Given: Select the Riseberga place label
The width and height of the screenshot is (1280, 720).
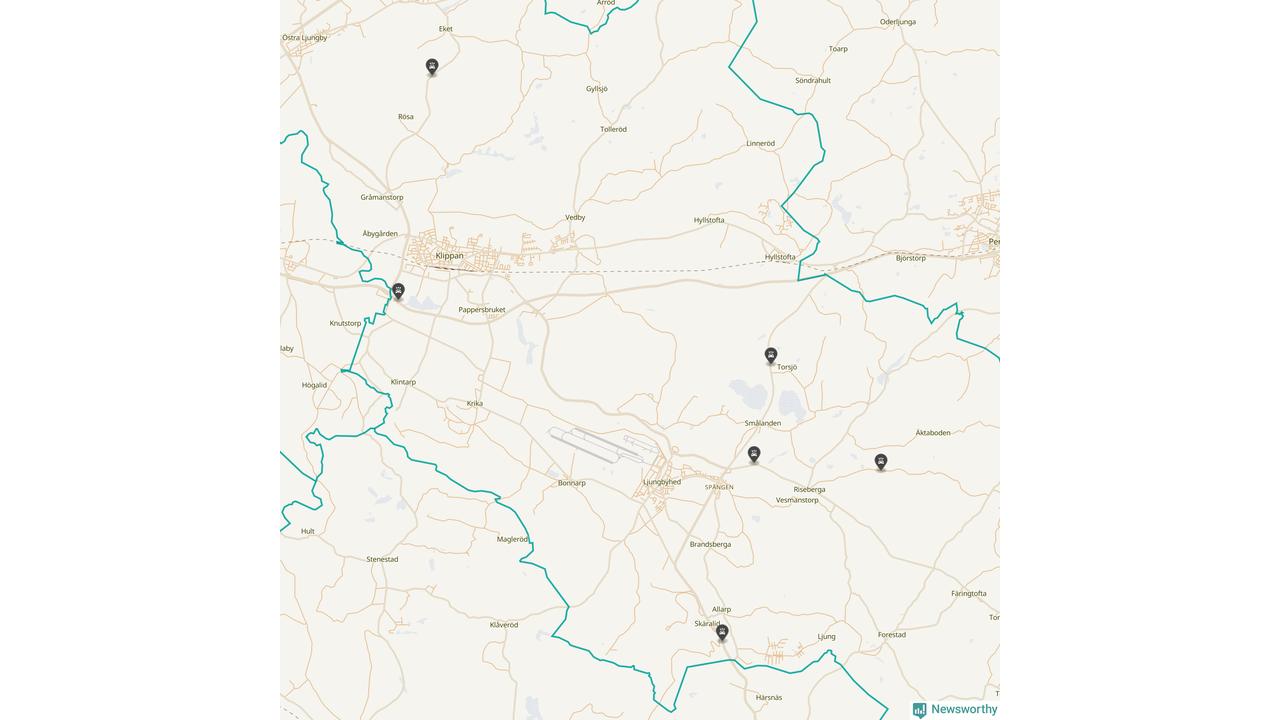Looking at the screenshot, I should [809, 490].
